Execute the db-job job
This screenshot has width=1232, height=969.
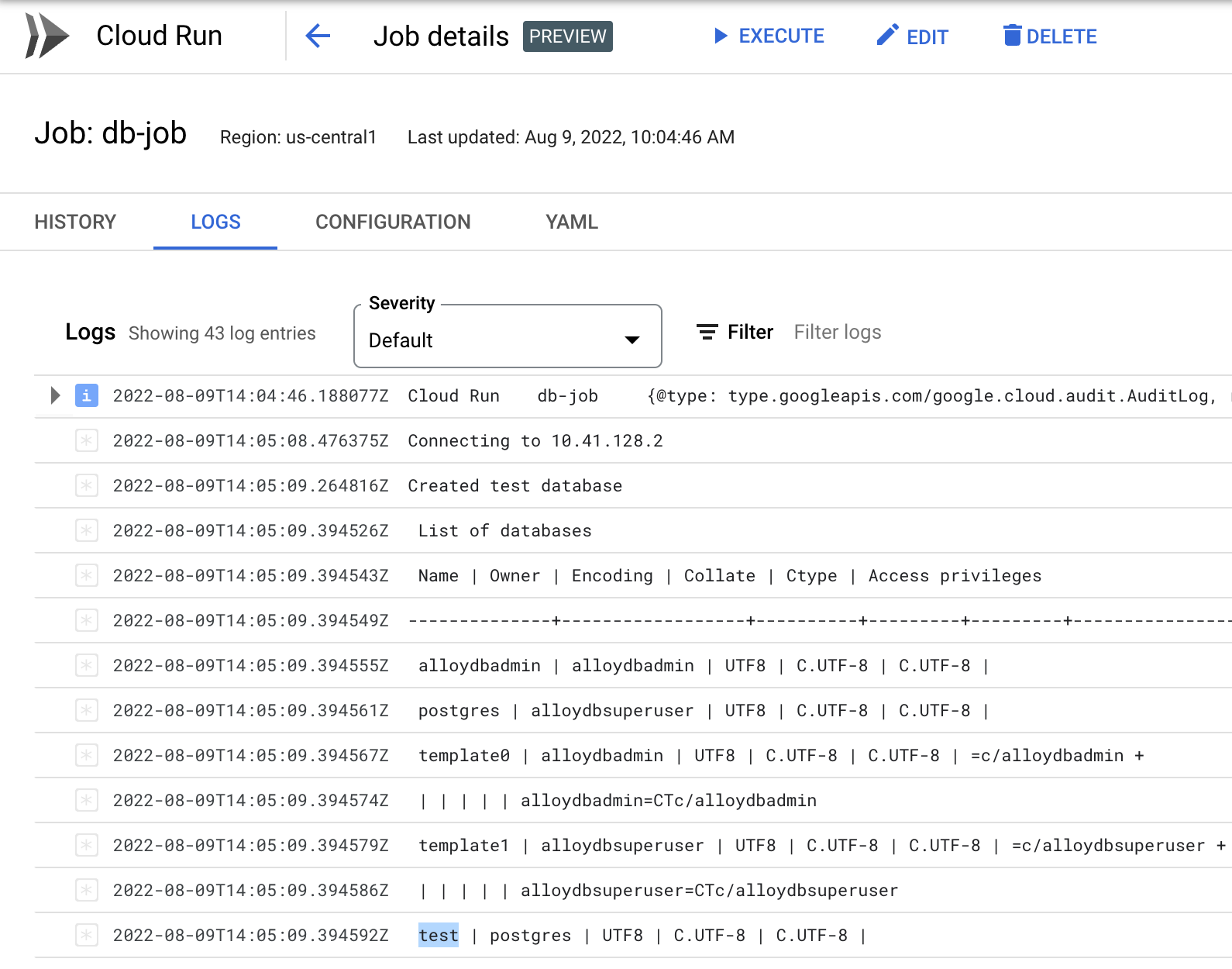click(x=769, y=36)
